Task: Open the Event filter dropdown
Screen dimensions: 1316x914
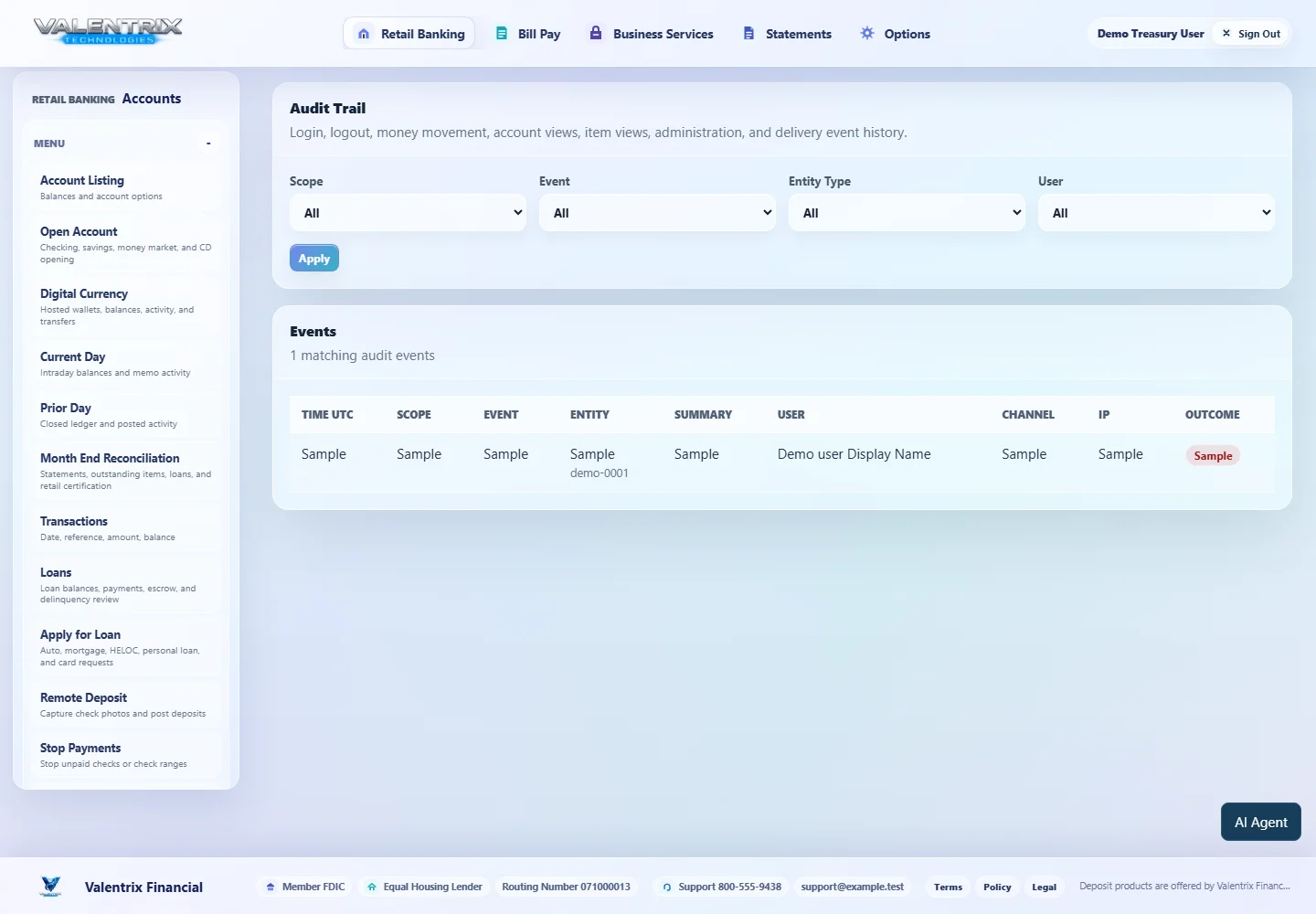Action: click(x=657, y=213)
